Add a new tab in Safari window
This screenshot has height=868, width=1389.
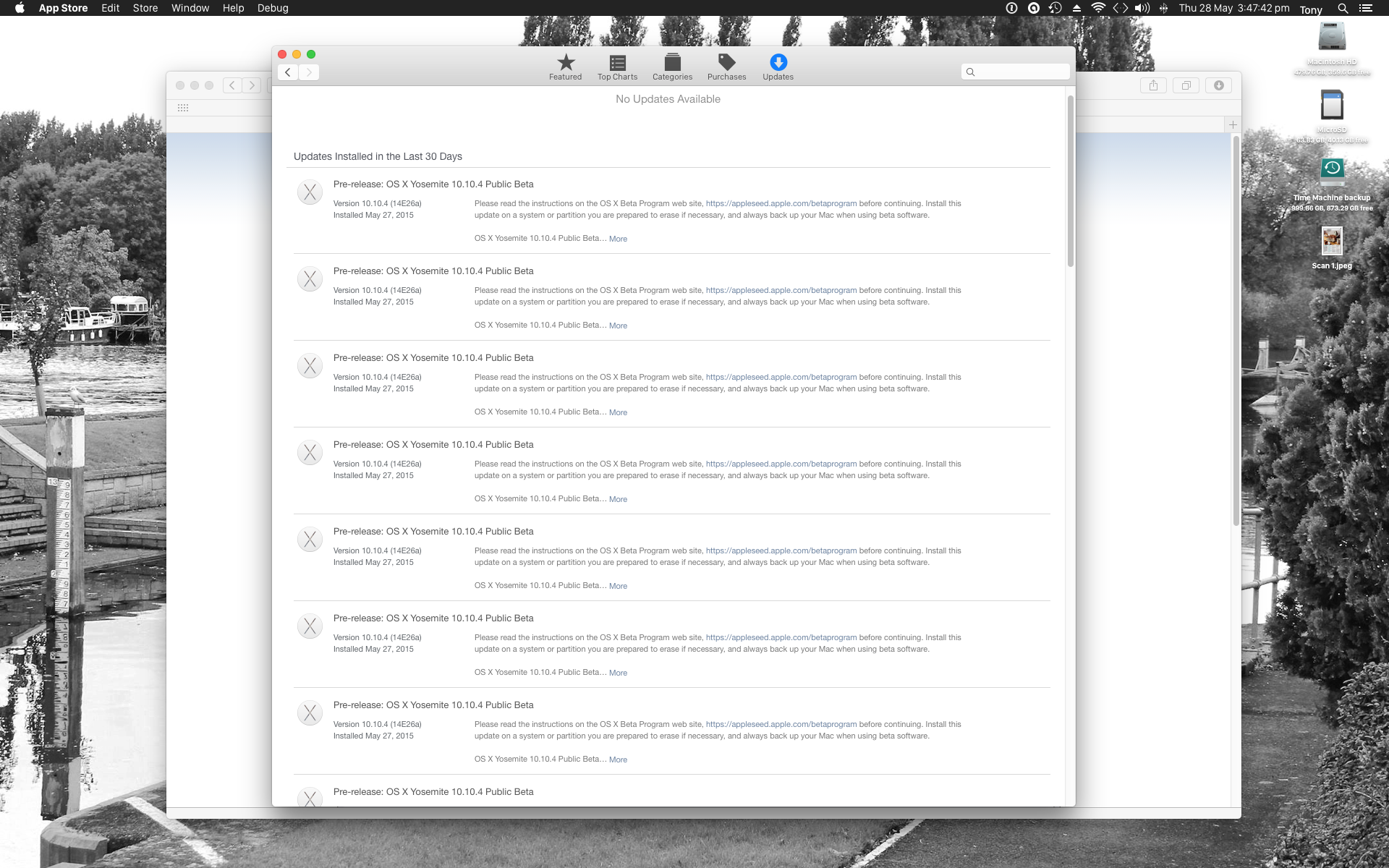coord(1233,124)
